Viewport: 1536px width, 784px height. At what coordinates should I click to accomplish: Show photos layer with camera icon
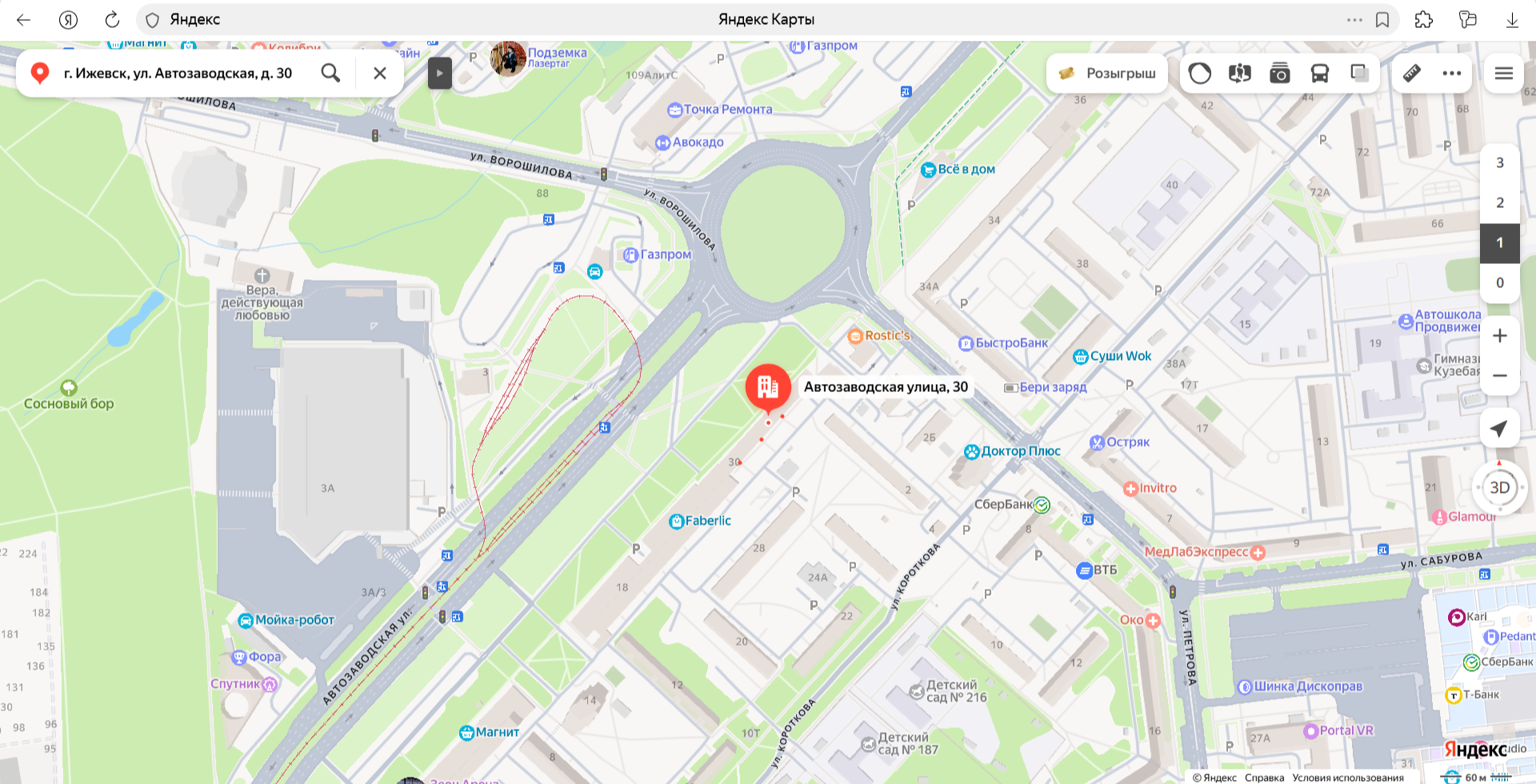1280,74
